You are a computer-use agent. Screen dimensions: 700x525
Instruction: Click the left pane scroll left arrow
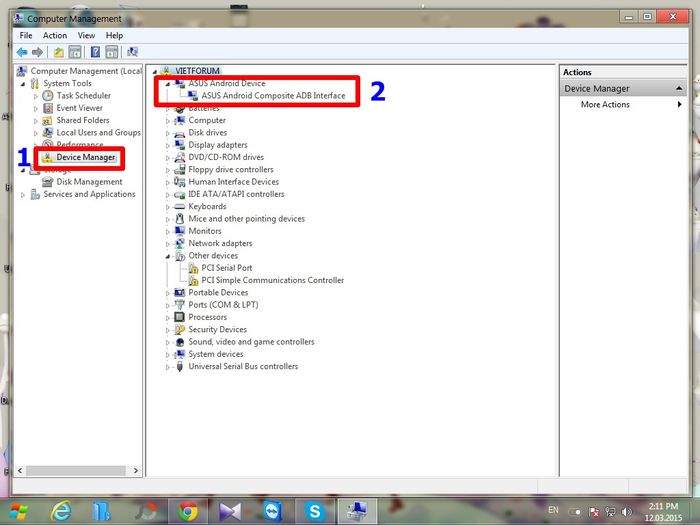[20, 471]
